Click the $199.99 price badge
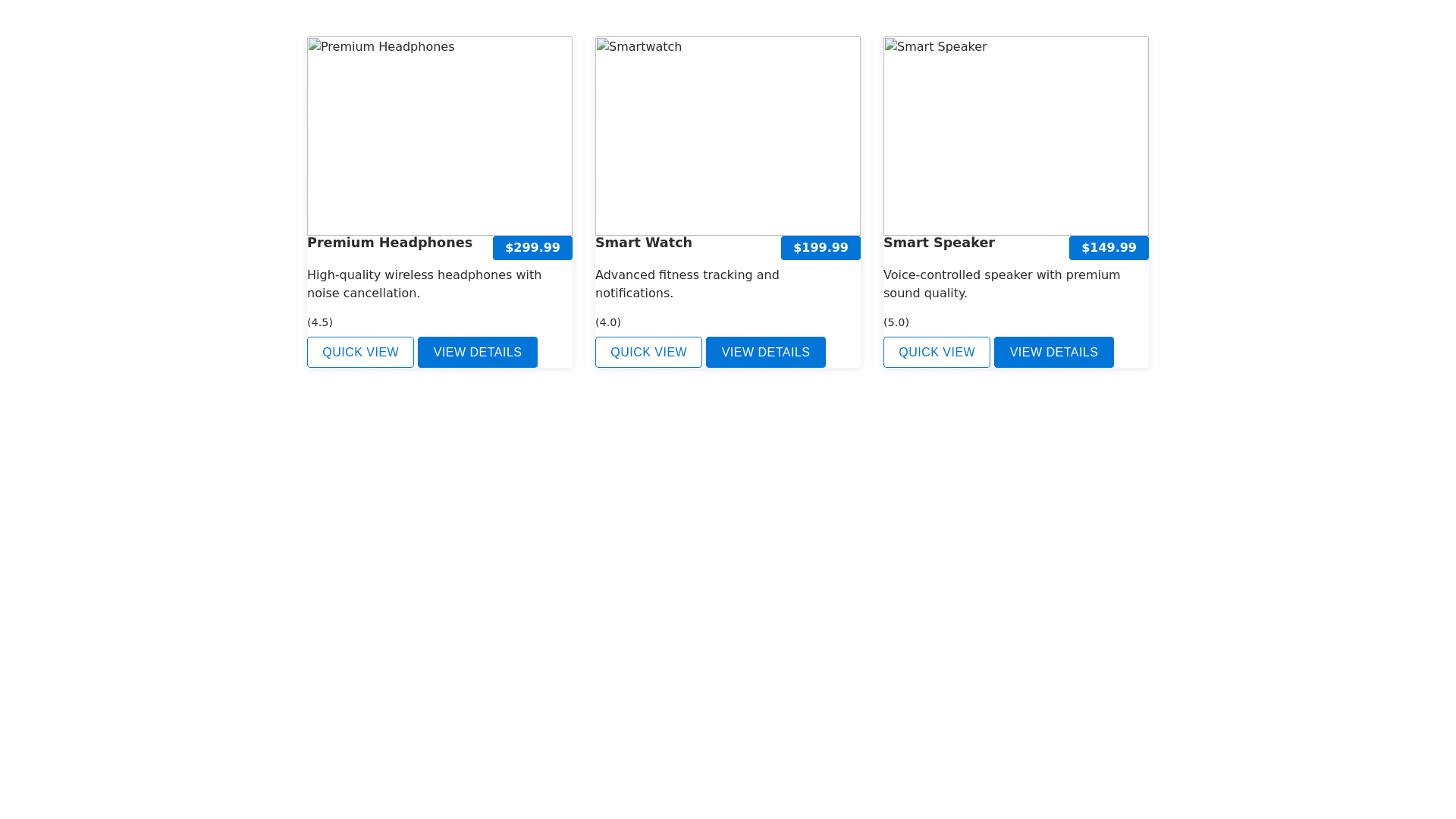This screenshot has height=819, width=1456. coord(821,248)
